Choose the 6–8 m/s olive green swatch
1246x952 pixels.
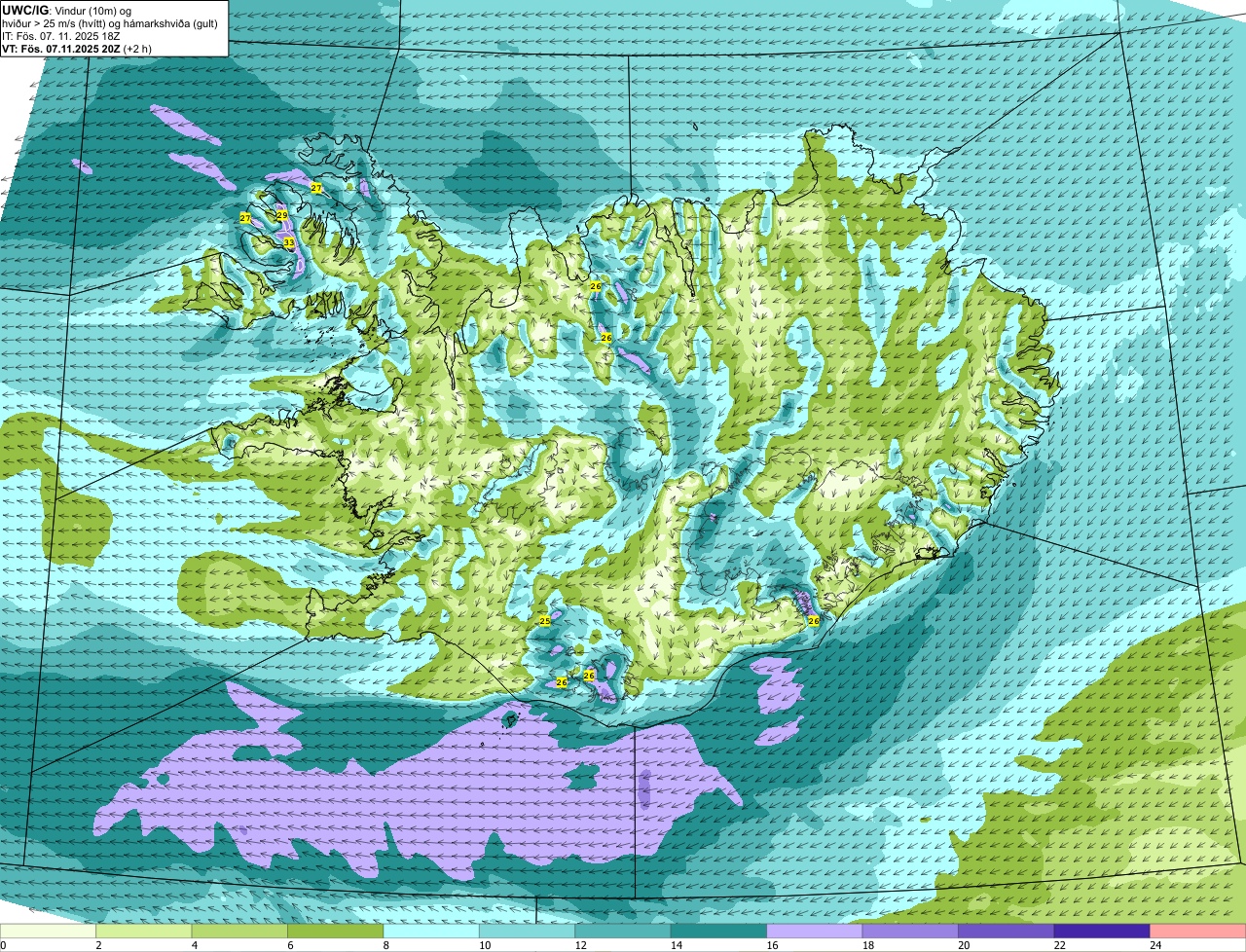pos(337,931)
